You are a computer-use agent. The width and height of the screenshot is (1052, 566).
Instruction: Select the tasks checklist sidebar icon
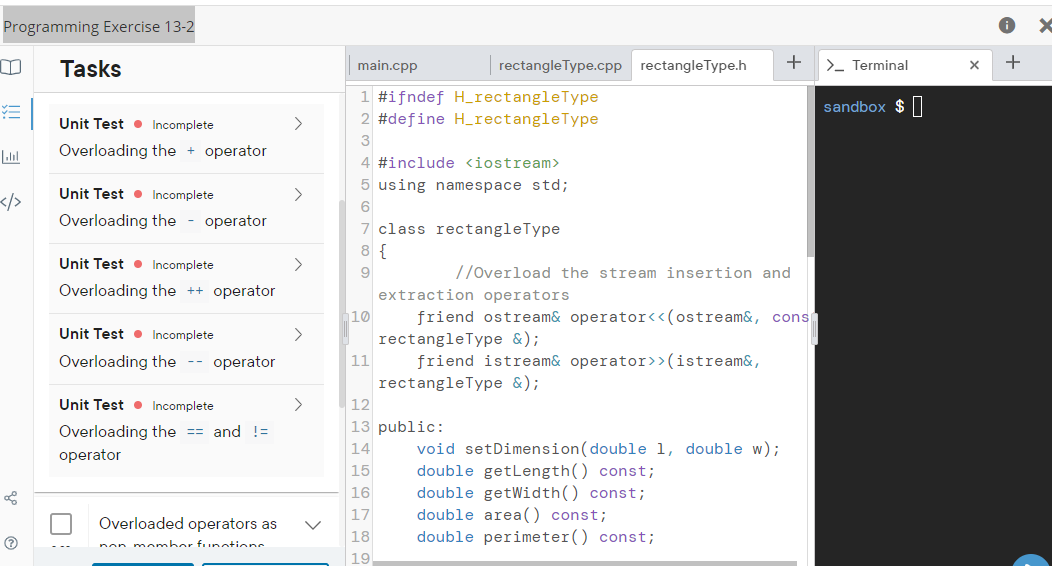[x=11, y=111]
